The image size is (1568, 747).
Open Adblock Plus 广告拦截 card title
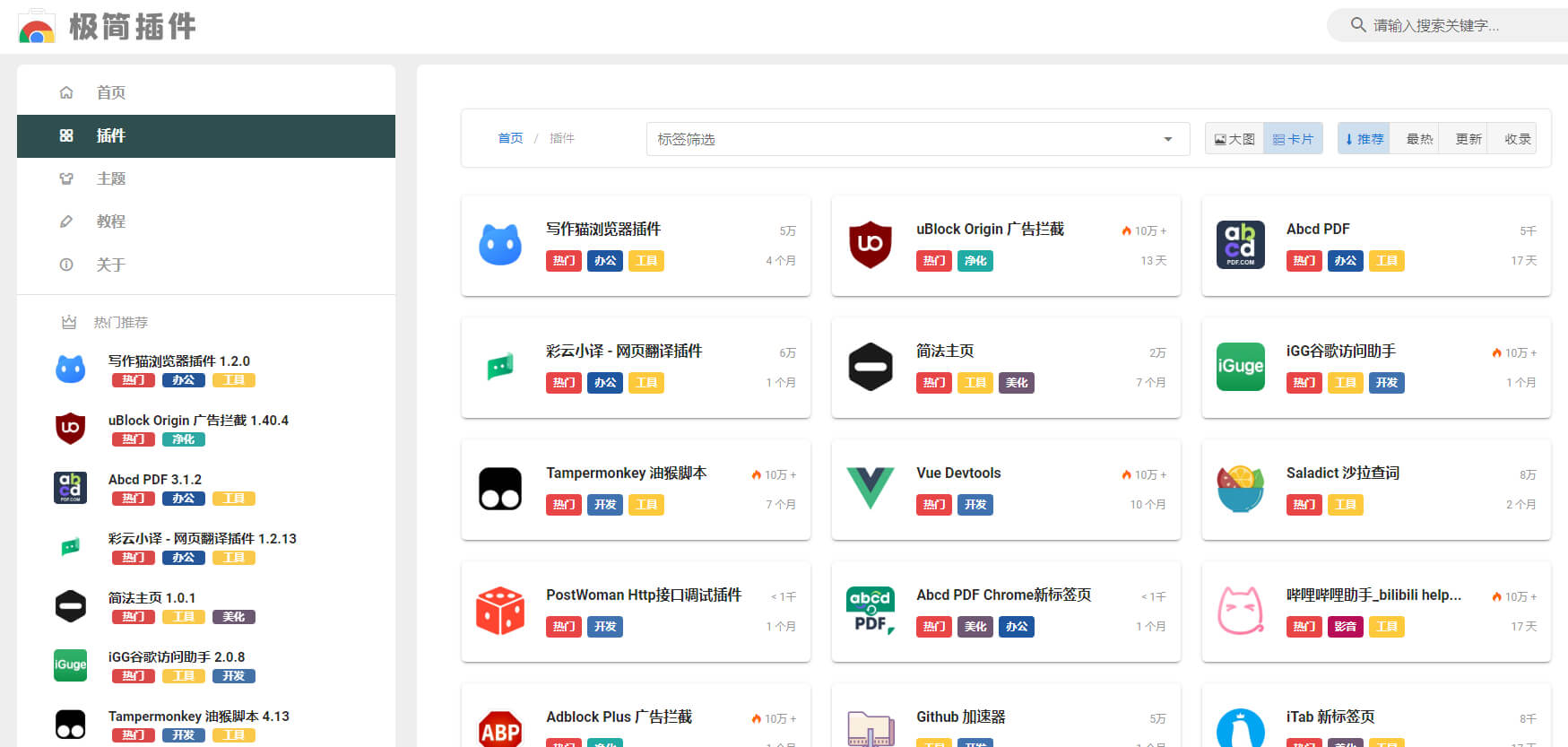point(619,717)
